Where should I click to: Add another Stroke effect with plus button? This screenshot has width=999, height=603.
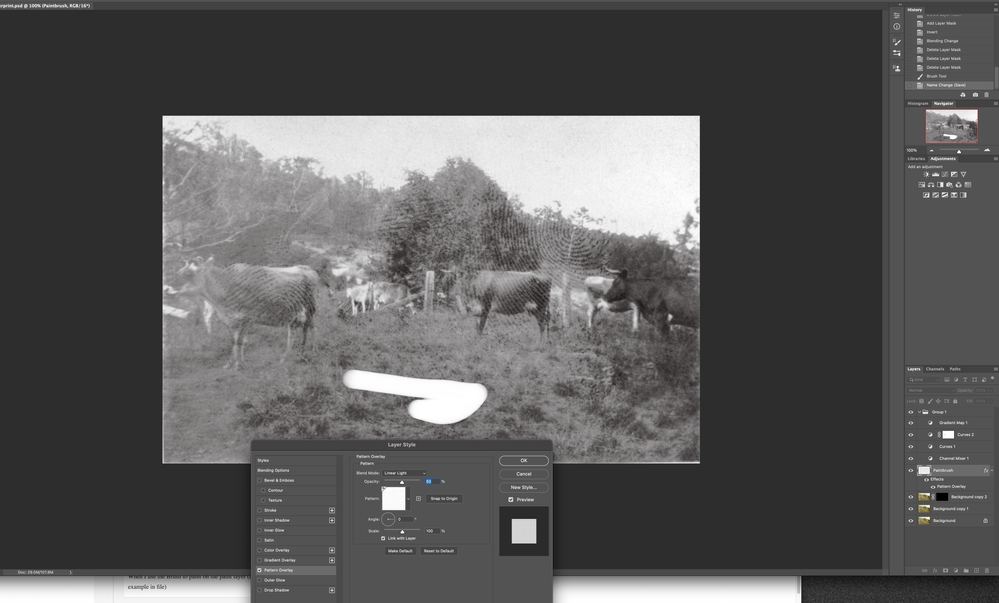[331, 510]
